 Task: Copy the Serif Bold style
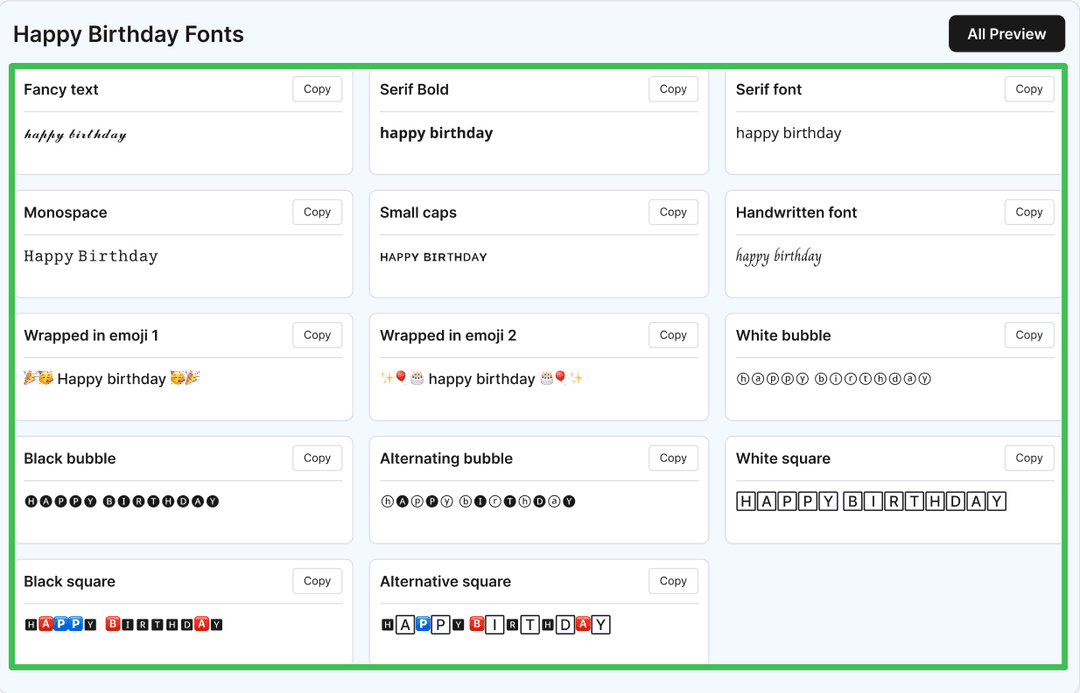tap(673, 89)
